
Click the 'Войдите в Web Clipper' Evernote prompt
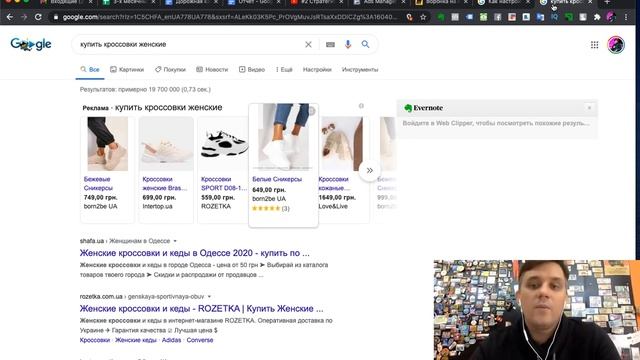[496, 123]
